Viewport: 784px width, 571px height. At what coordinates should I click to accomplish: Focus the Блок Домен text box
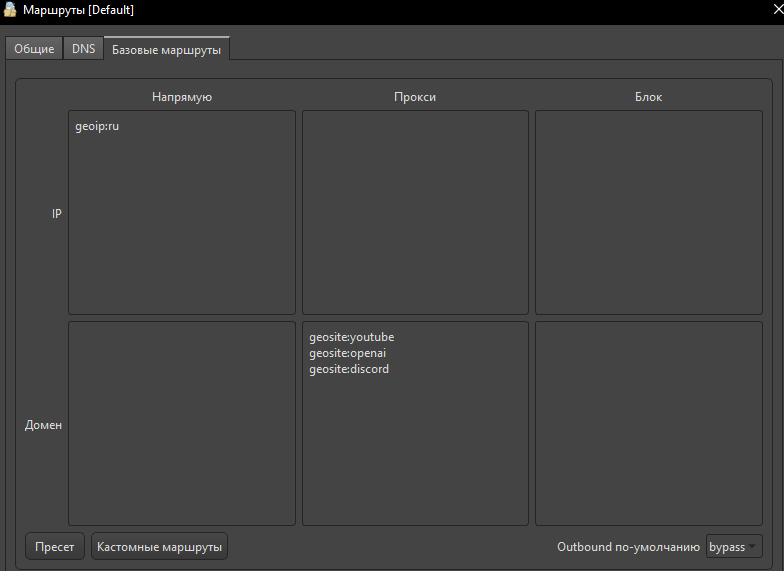click(649, 424)
